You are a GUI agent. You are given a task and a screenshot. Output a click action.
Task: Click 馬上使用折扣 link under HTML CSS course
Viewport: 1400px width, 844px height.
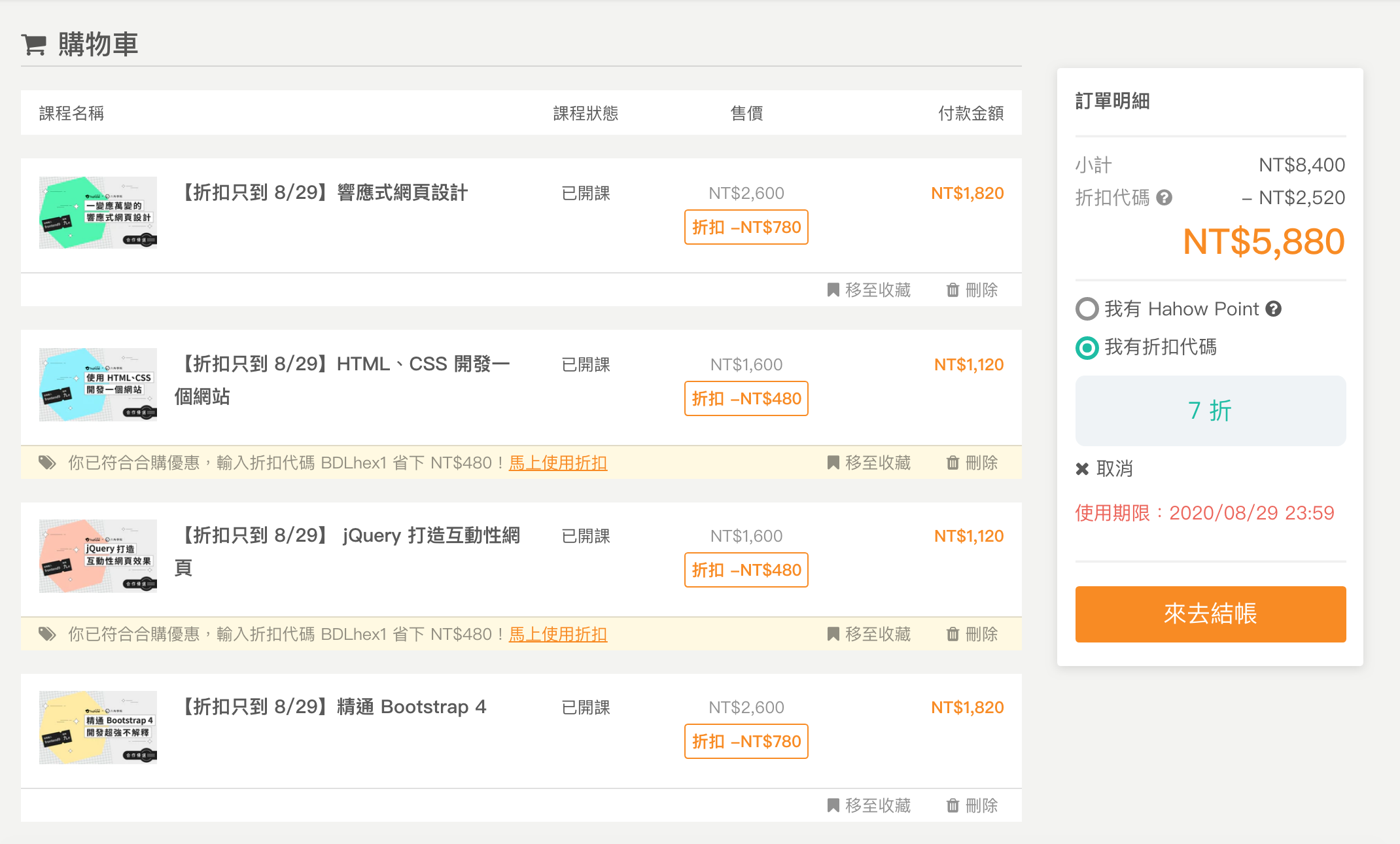(x=558, y=463)
